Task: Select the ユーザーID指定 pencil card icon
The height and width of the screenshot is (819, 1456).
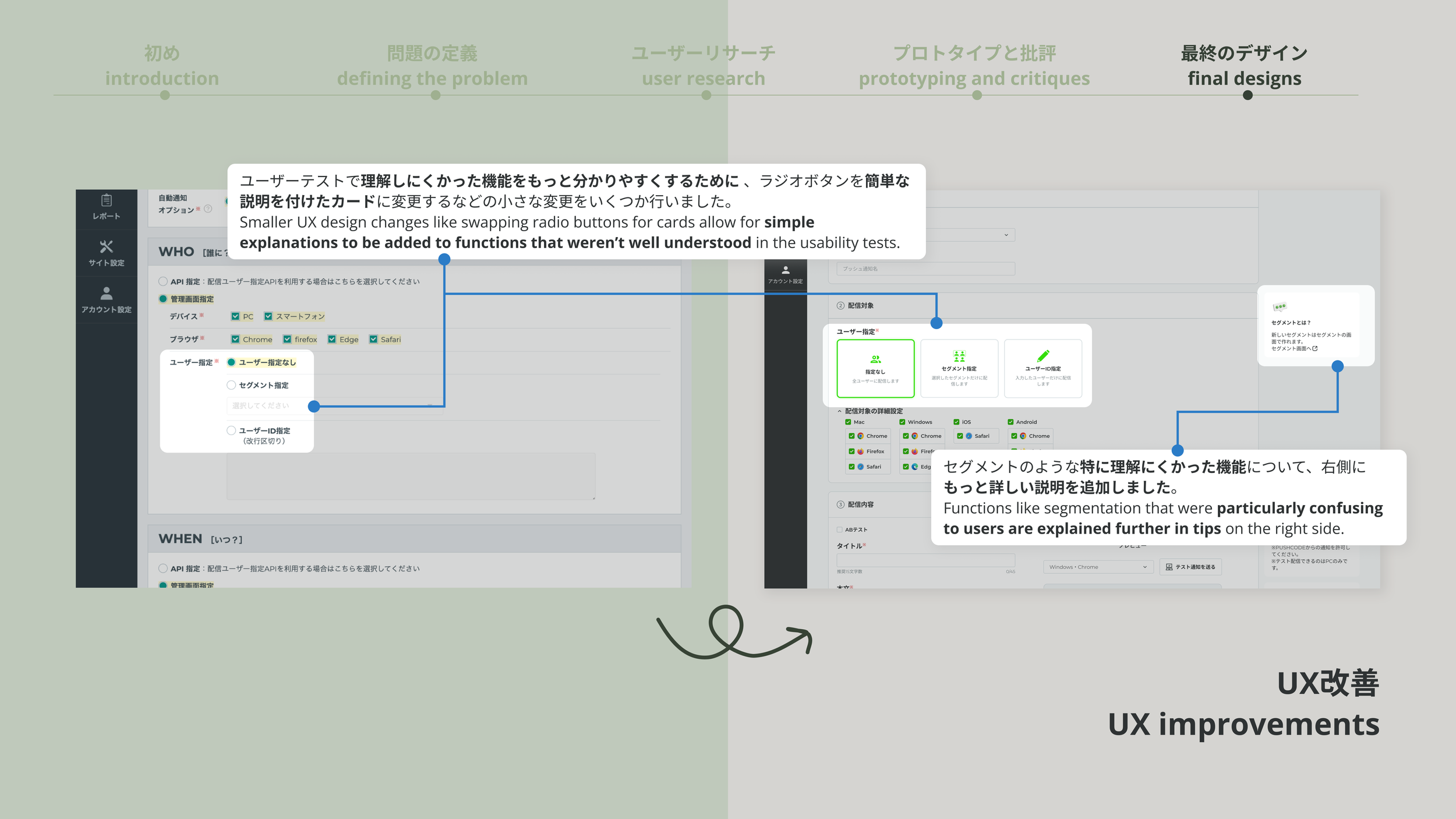Action: [x=1042, y=356]
